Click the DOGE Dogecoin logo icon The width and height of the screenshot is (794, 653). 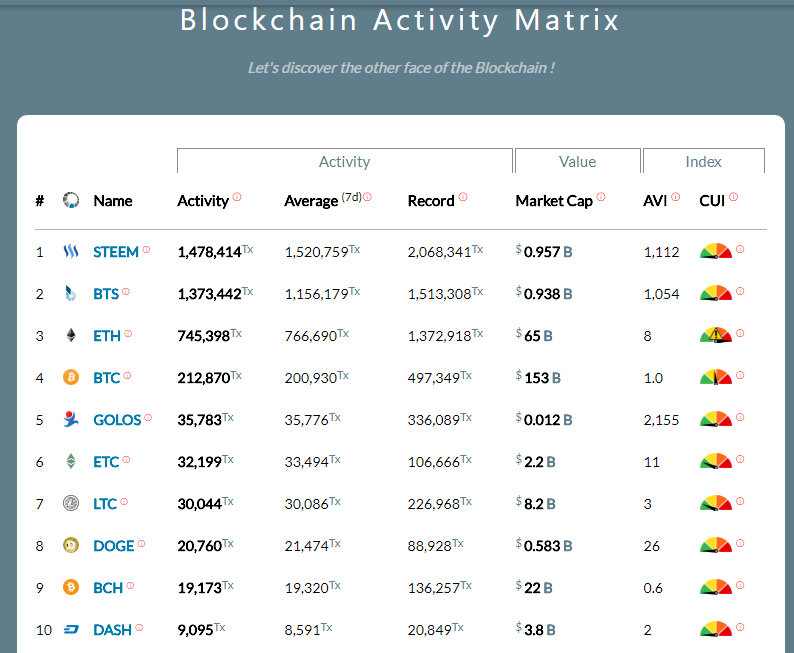pyautogui.click(x=71, y=545)
